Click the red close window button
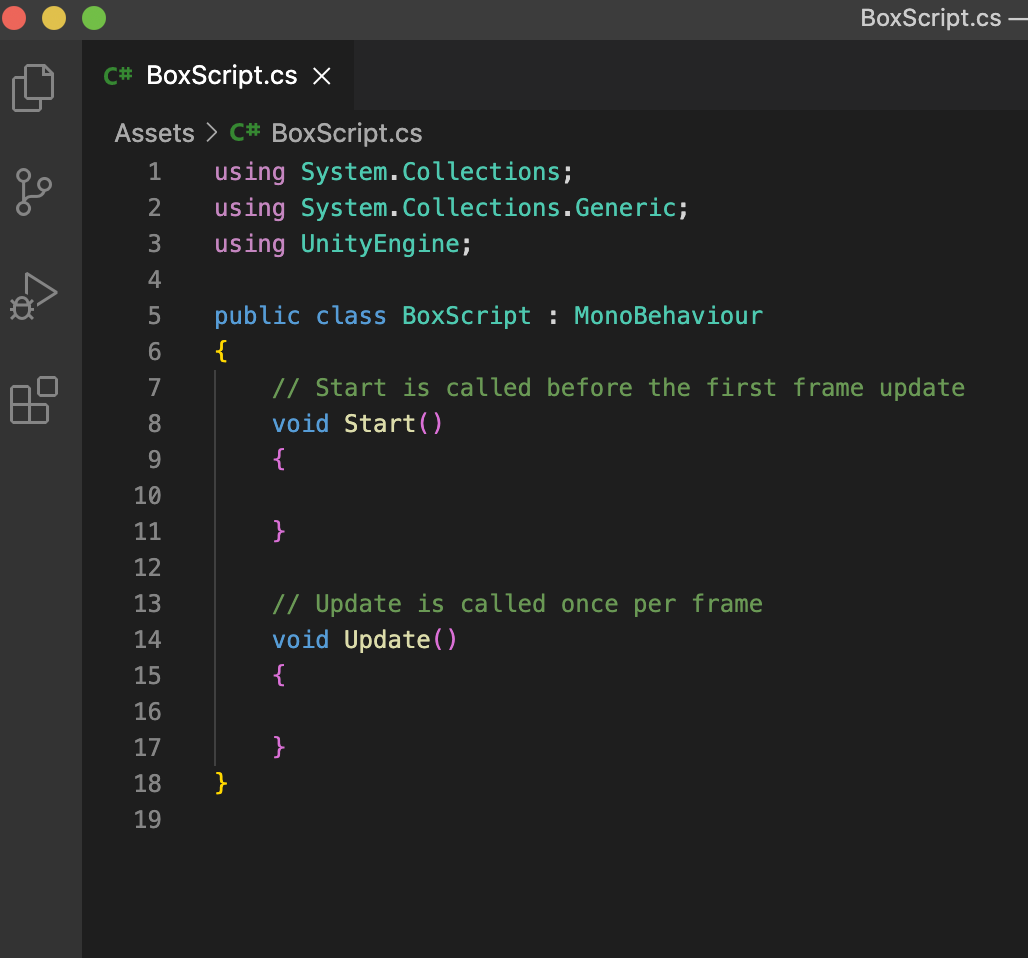Image resolution: width=1028 pixels, height=958 pixels. tap(14, 18)
